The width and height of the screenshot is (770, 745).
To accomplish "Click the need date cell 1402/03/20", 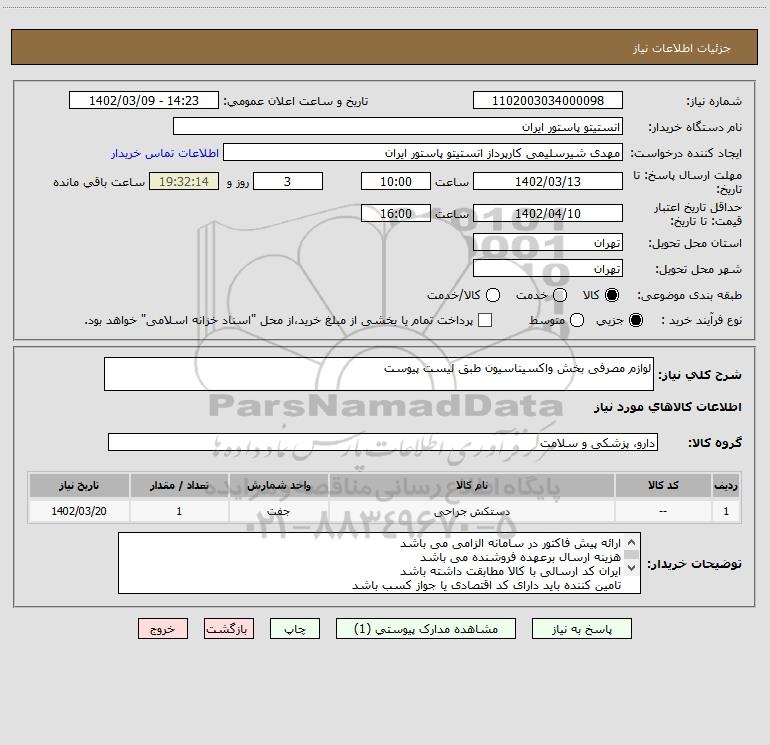I will coord(79,511).
